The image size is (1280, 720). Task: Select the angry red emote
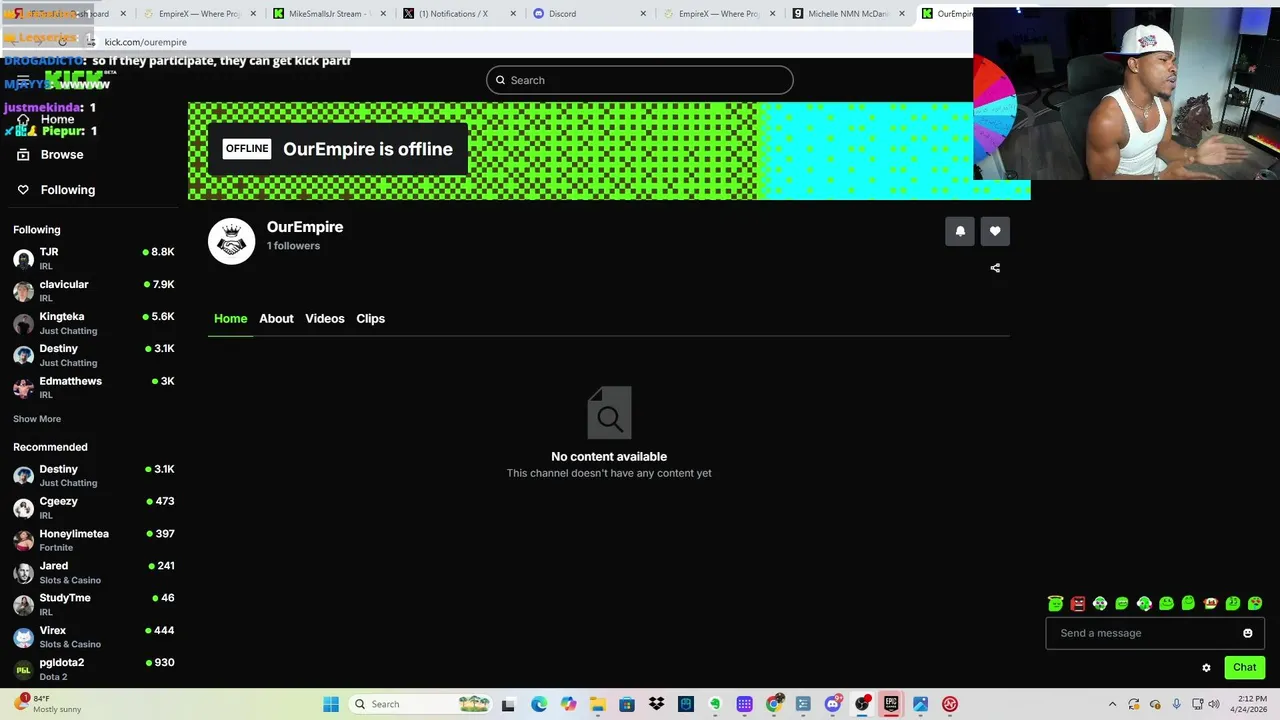(1078, 603)
